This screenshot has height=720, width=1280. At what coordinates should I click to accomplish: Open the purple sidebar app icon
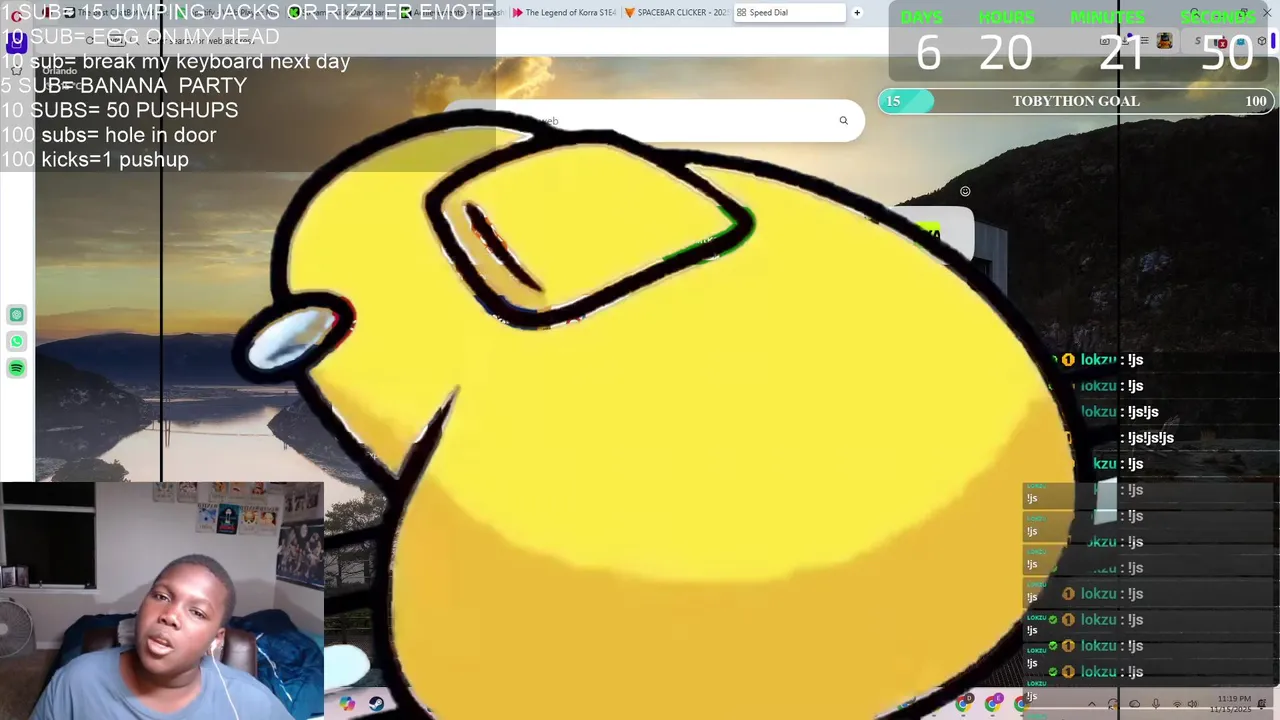coord(16,45)
